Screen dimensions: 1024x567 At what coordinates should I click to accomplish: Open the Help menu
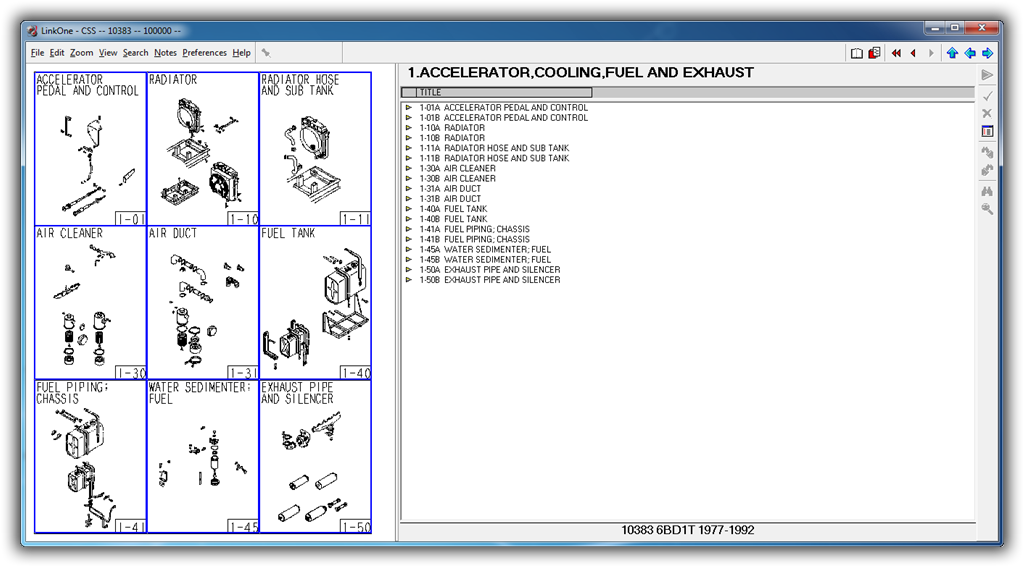(x=241, y=53)
